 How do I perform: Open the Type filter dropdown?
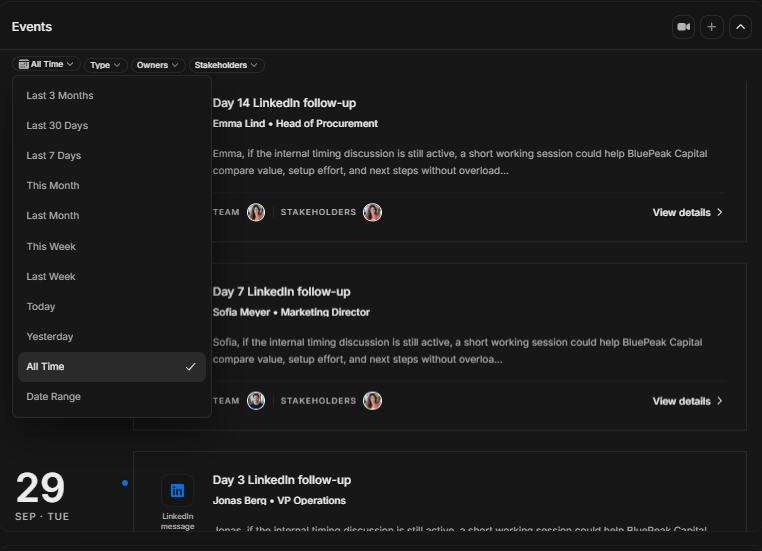click(x=105, y=65)
